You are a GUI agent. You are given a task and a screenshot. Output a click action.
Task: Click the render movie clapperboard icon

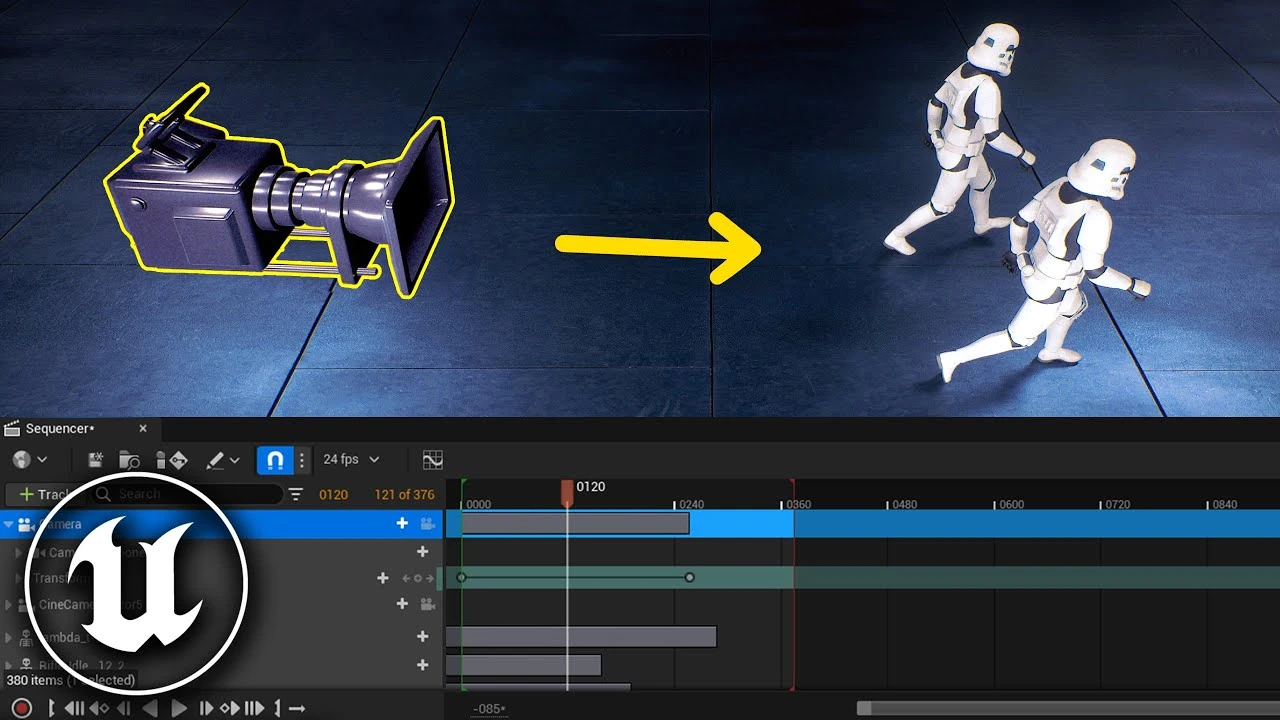[x=96, y=460]
